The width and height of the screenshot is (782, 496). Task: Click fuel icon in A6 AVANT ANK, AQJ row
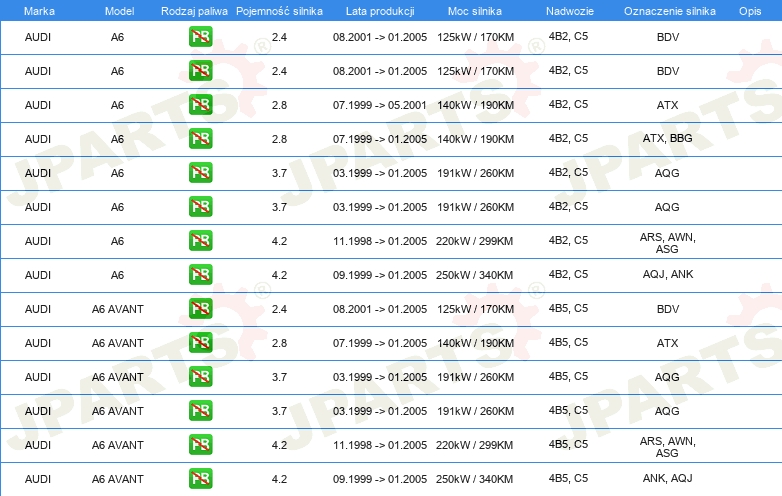[x=200, y=479]
